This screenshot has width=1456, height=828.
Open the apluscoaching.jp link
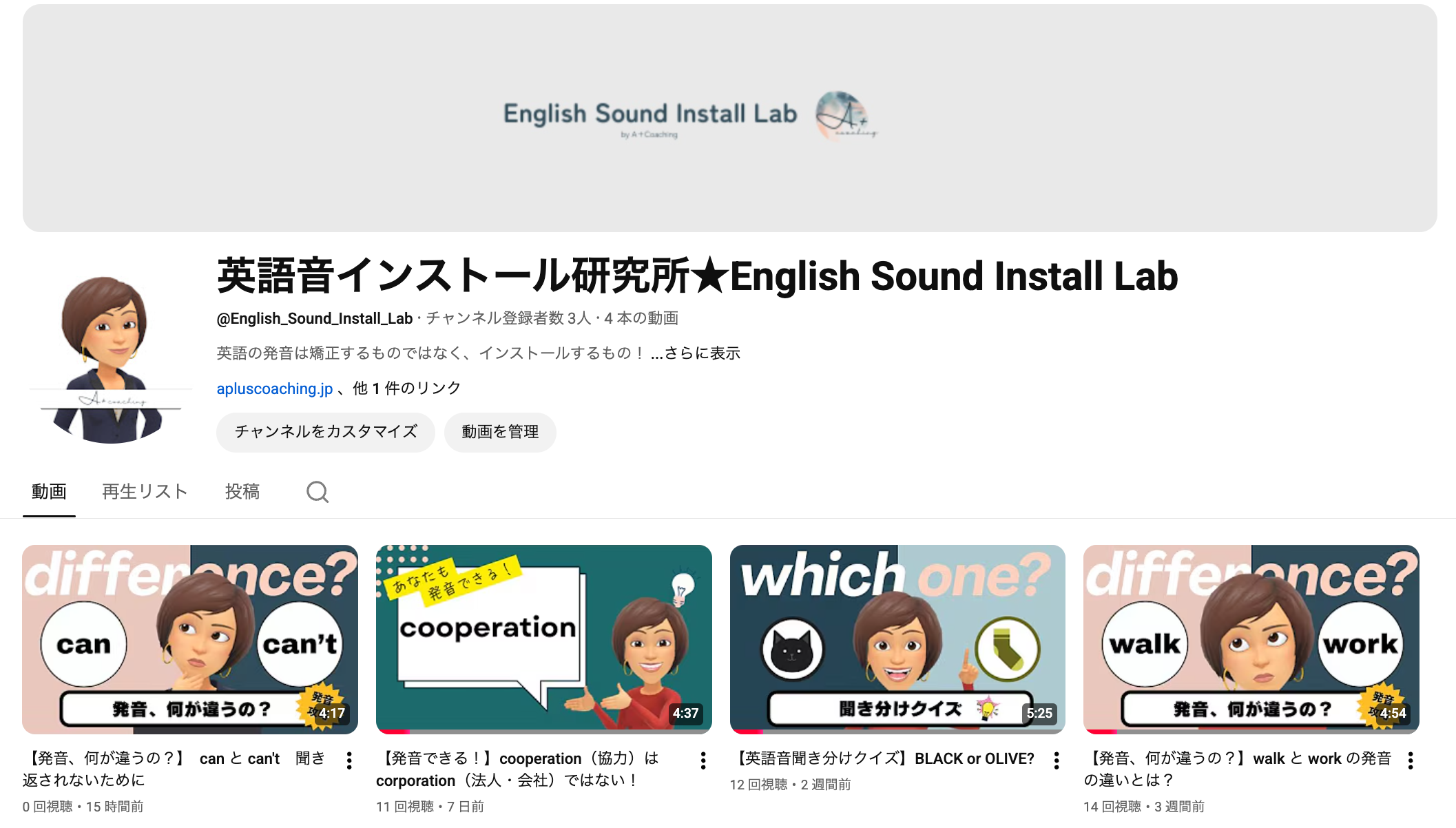click(275, 389)
